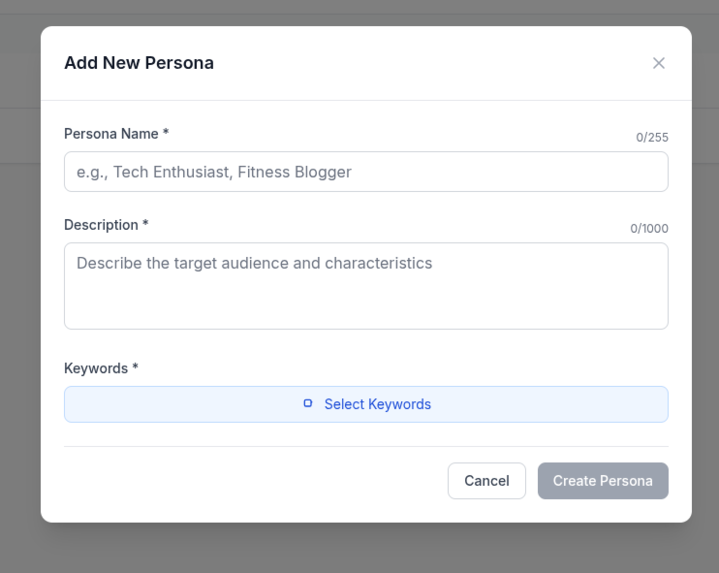
Task: Click the 'Tech Enthusiast, Fitness Blogger' placeholder text
Action: coord(232,172)
